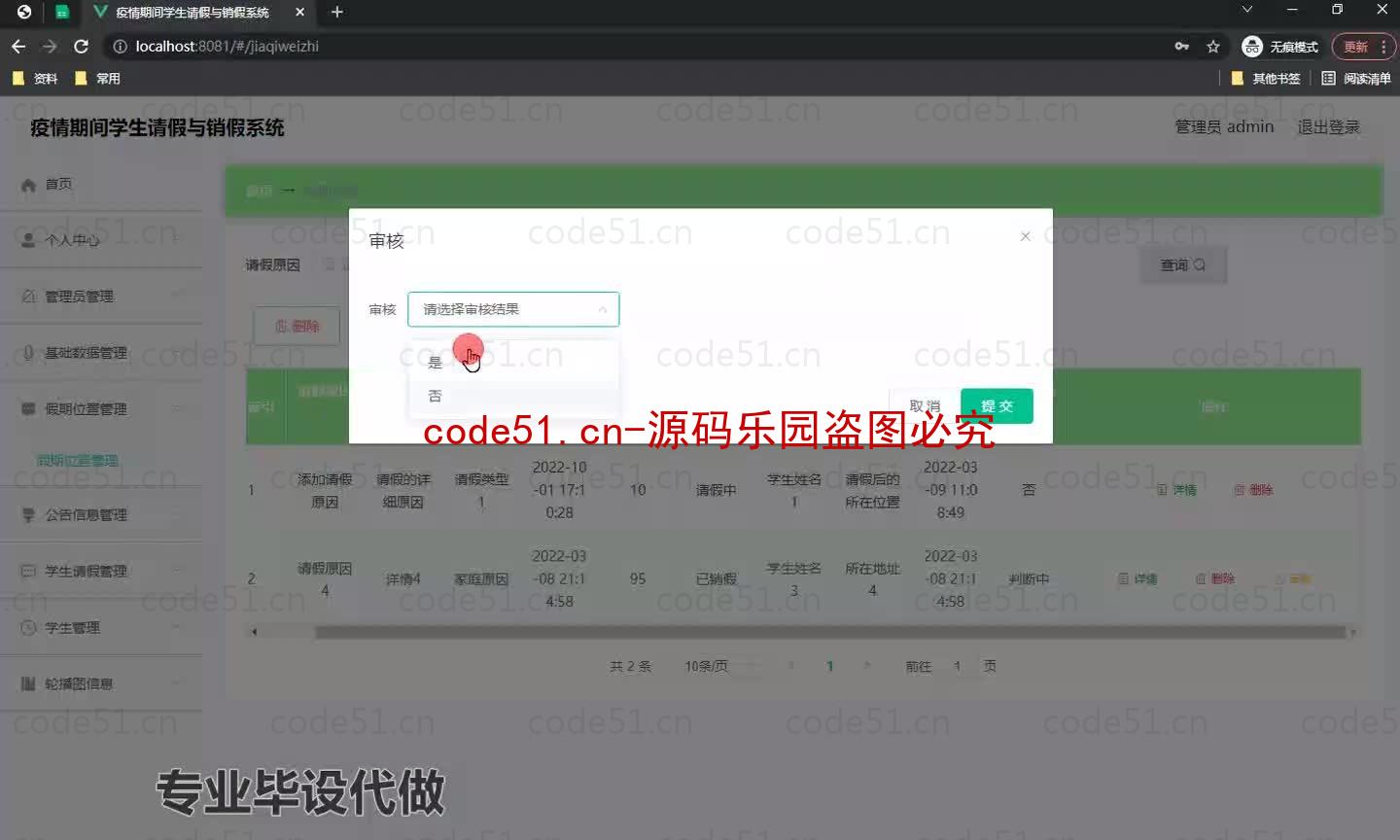Close the 审核 dialog with the X

(x=1025, y=236)
